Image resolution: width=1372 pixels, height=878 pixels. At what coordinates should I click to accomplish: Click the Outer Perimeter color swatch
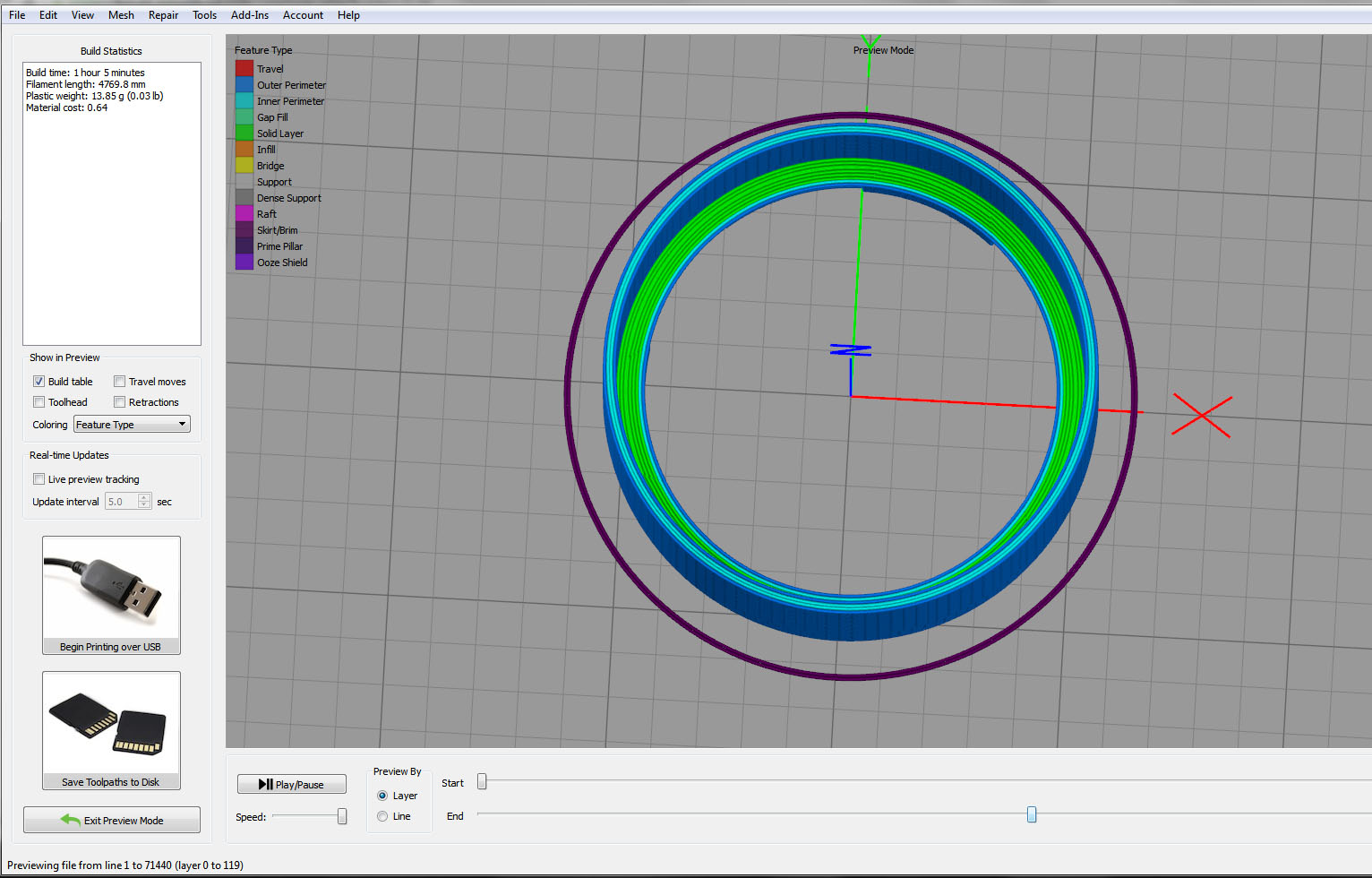[244, 85]
